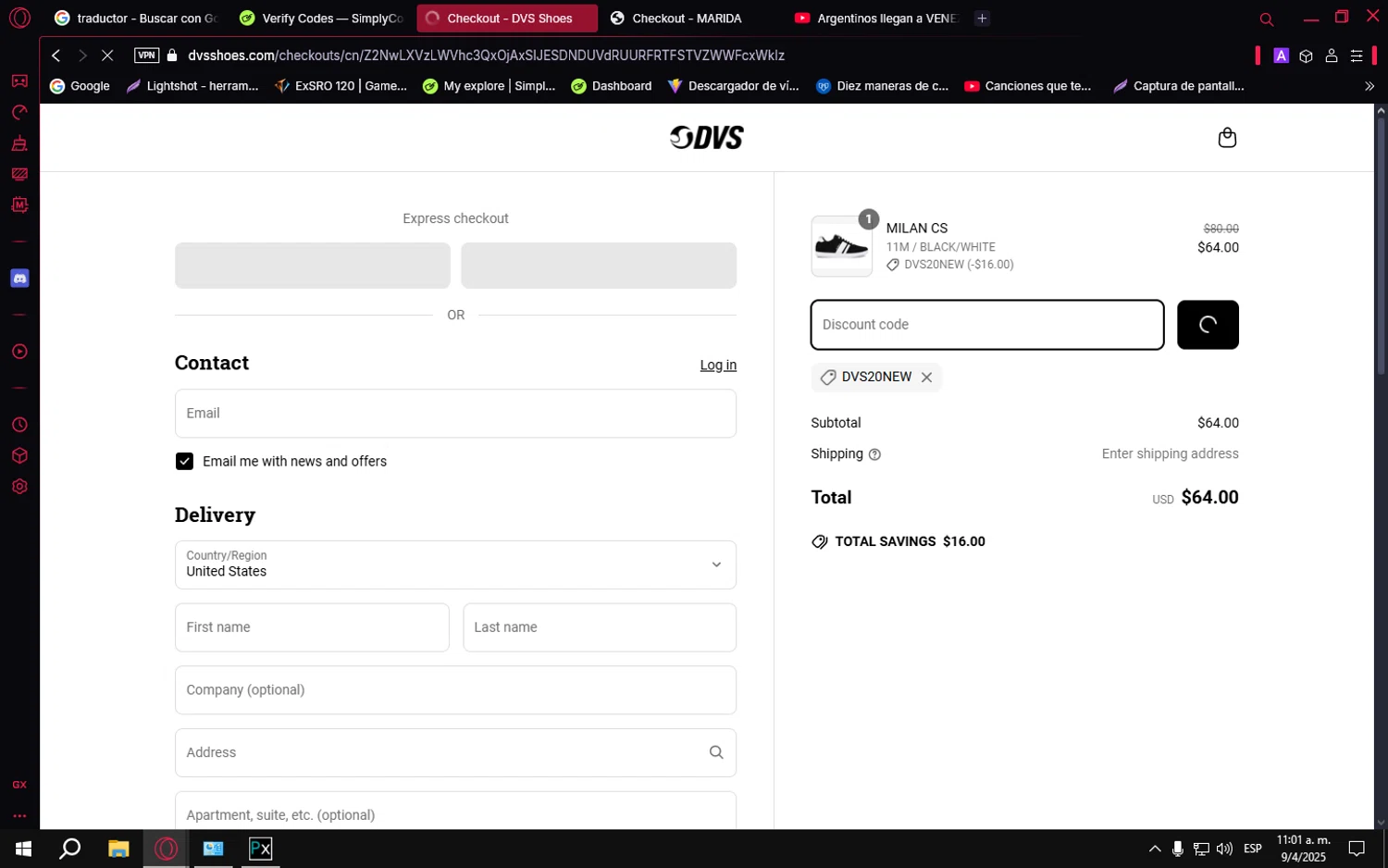
Task: Open Opera sidebar settings gear
Action: (x=19, y=487)
